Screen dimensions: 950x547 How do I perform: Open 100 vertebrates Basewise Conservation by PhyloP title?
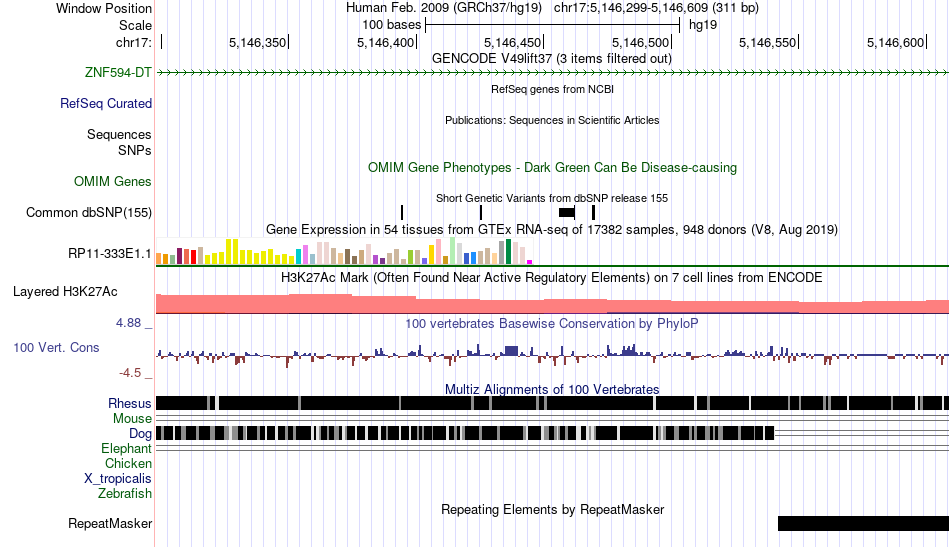(552, 323)
